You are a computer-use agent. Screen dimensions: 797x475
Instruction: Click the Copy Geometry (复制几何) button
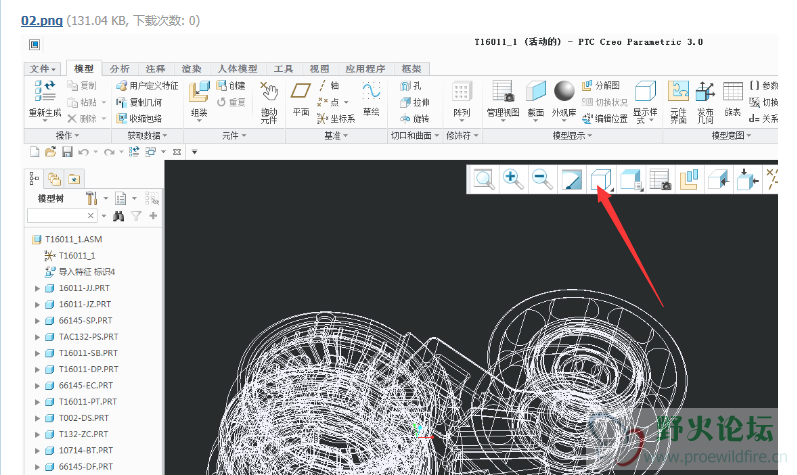[x=139, y=102]
